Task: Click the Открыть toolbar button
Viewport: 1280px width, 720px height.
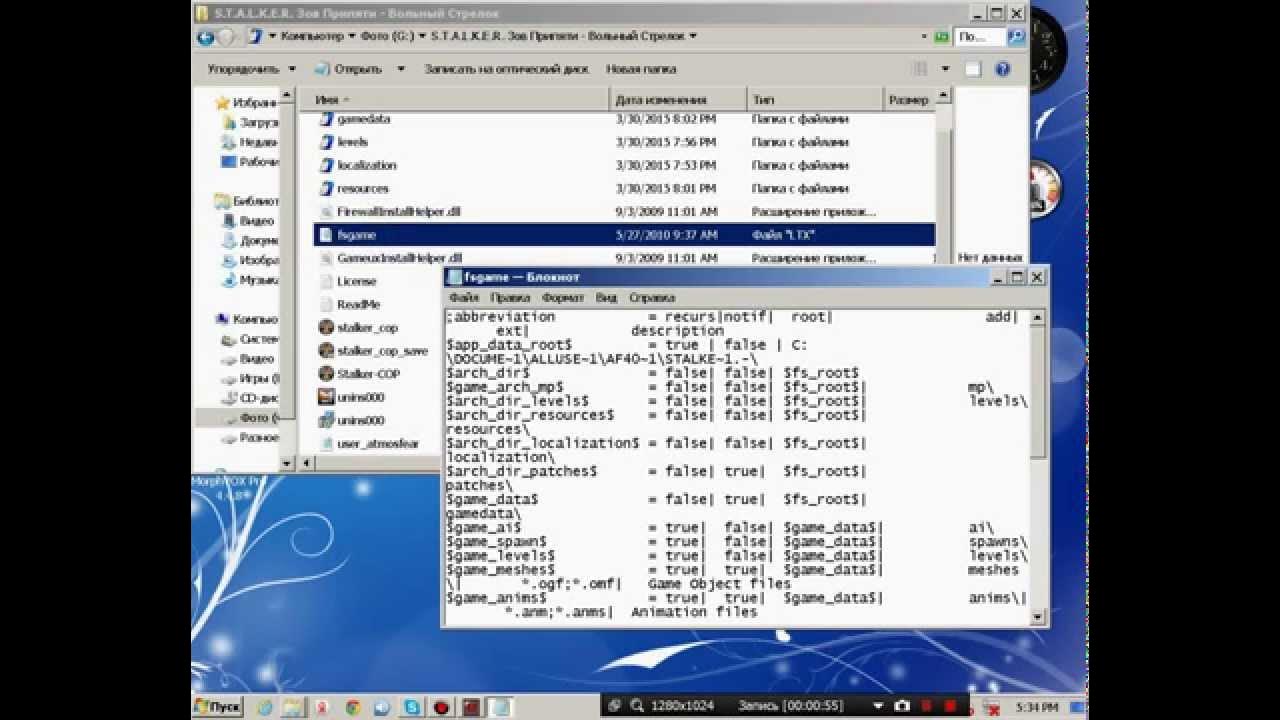Action: tap(349, 69)
